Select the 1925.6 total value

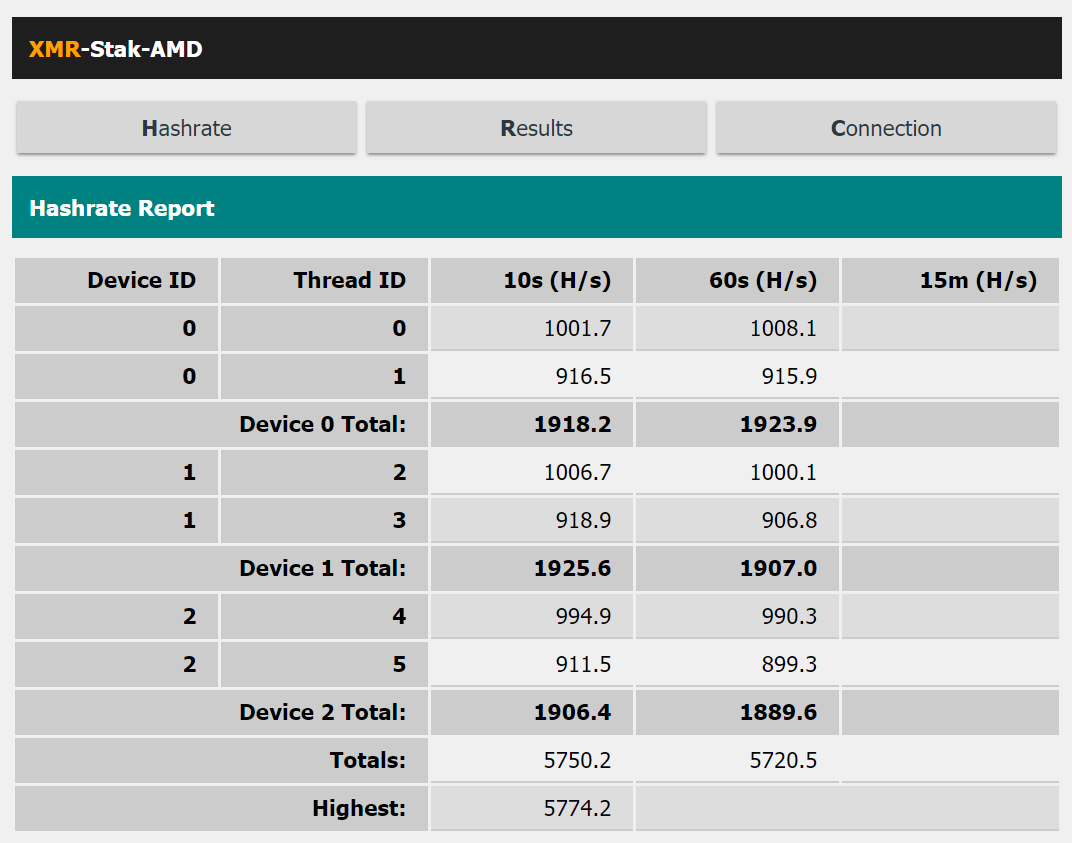pos(573,568)
